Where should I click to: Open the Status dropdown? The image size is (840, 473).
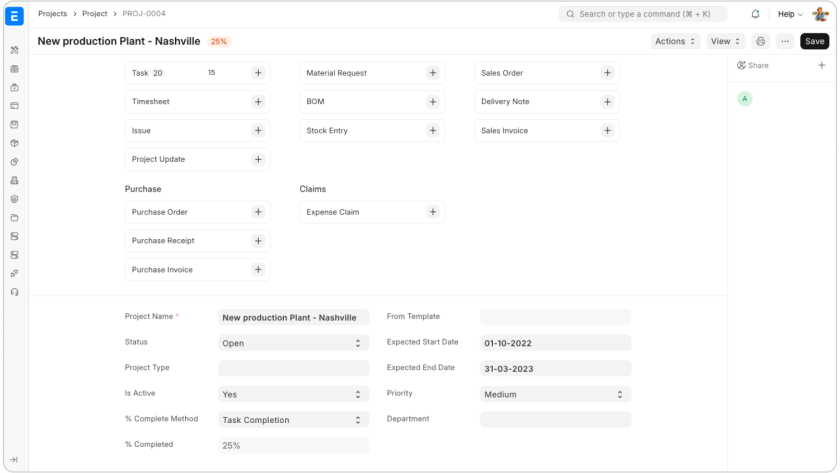[293, 343]
